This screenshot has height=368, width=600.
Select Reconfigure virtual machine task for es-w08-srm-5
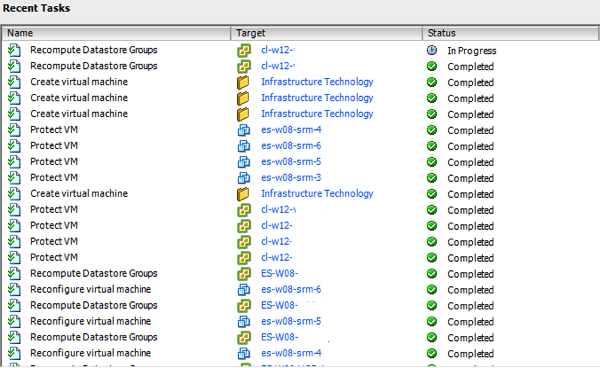[x=91, y=321]
